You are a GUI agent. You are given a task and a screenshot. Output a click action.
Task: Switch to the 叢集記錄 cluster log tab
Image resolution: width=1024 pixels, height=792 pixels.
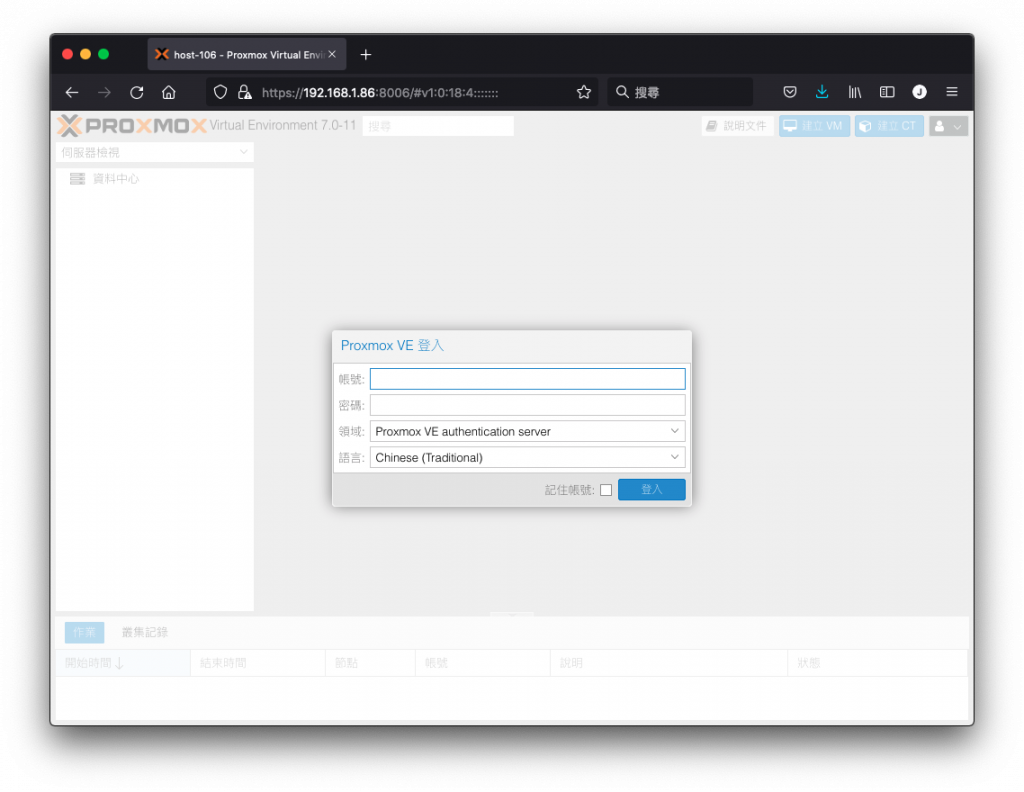tap(145, 632)
